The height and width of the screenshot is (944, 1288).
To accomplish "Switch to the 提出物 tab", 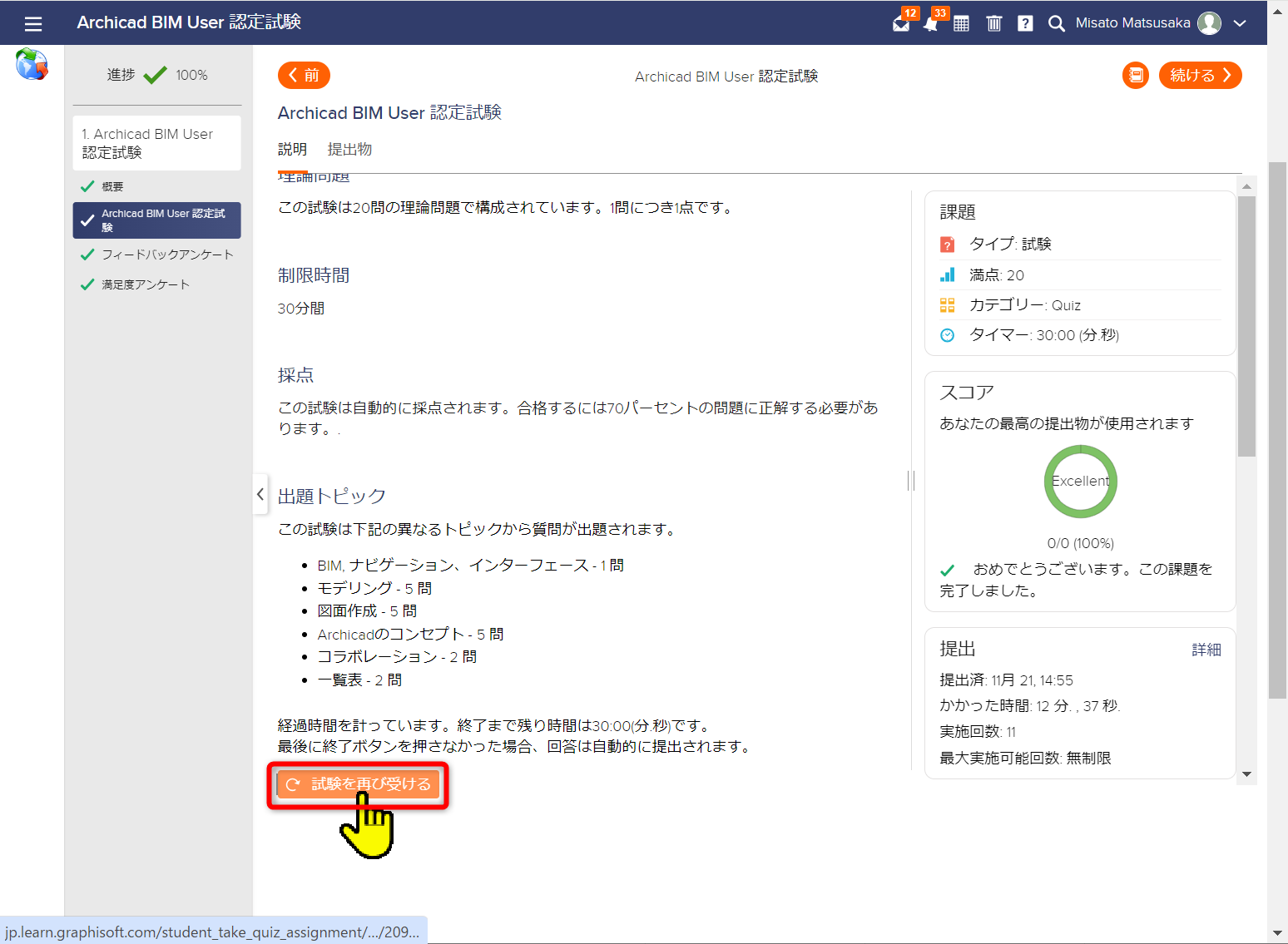I will (349, 150).
